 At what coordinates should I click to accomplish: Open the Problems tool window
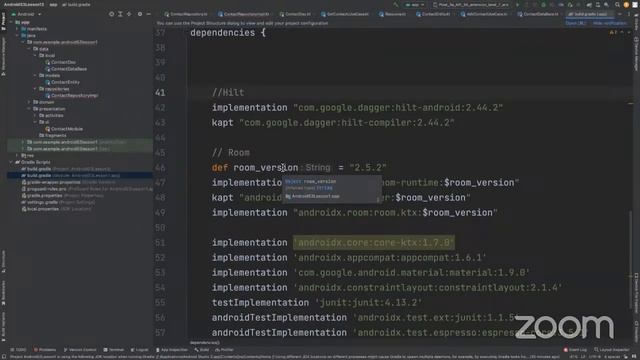[x=45, y=350]
